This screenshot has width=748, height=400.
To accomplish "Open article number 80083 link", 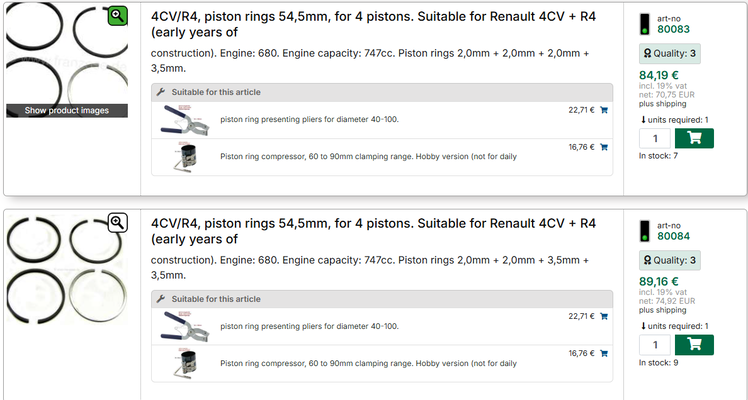I will tap(674, 30).
